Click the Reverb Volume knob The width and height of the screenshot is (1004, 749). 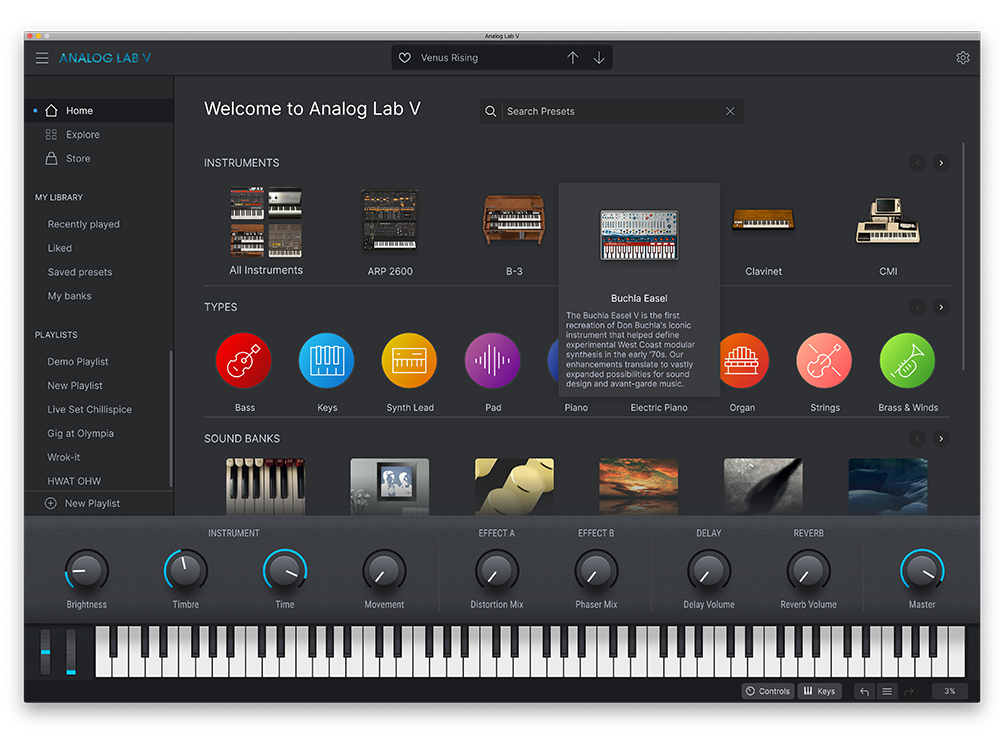pyautogui.click(x=808, y=570)
